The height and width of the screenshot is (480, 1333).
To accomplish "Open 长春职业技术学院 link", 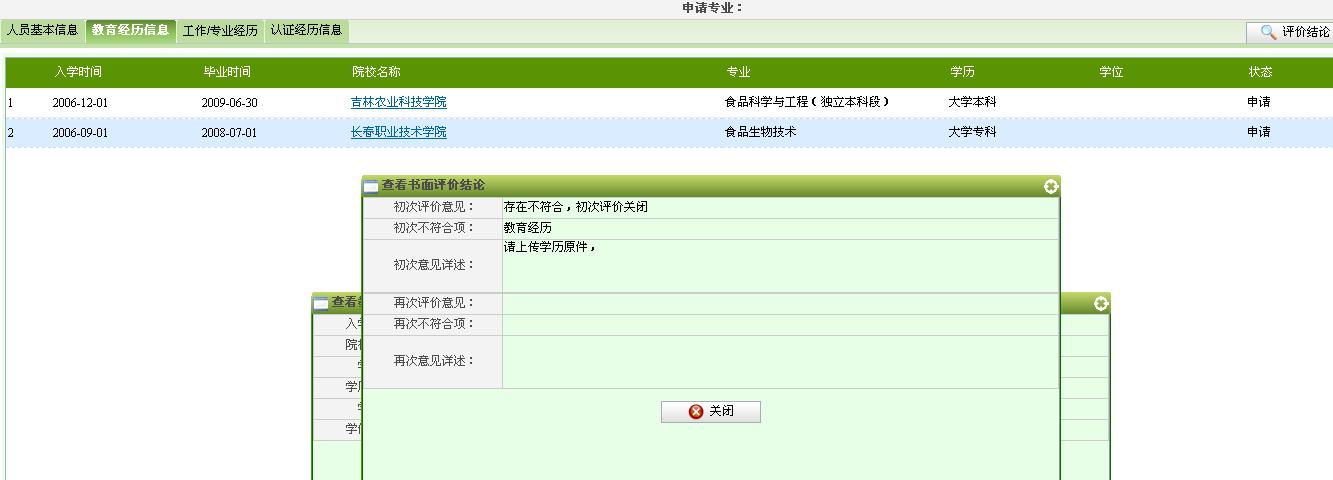I will pyautogui.click(x=399, y=132).
